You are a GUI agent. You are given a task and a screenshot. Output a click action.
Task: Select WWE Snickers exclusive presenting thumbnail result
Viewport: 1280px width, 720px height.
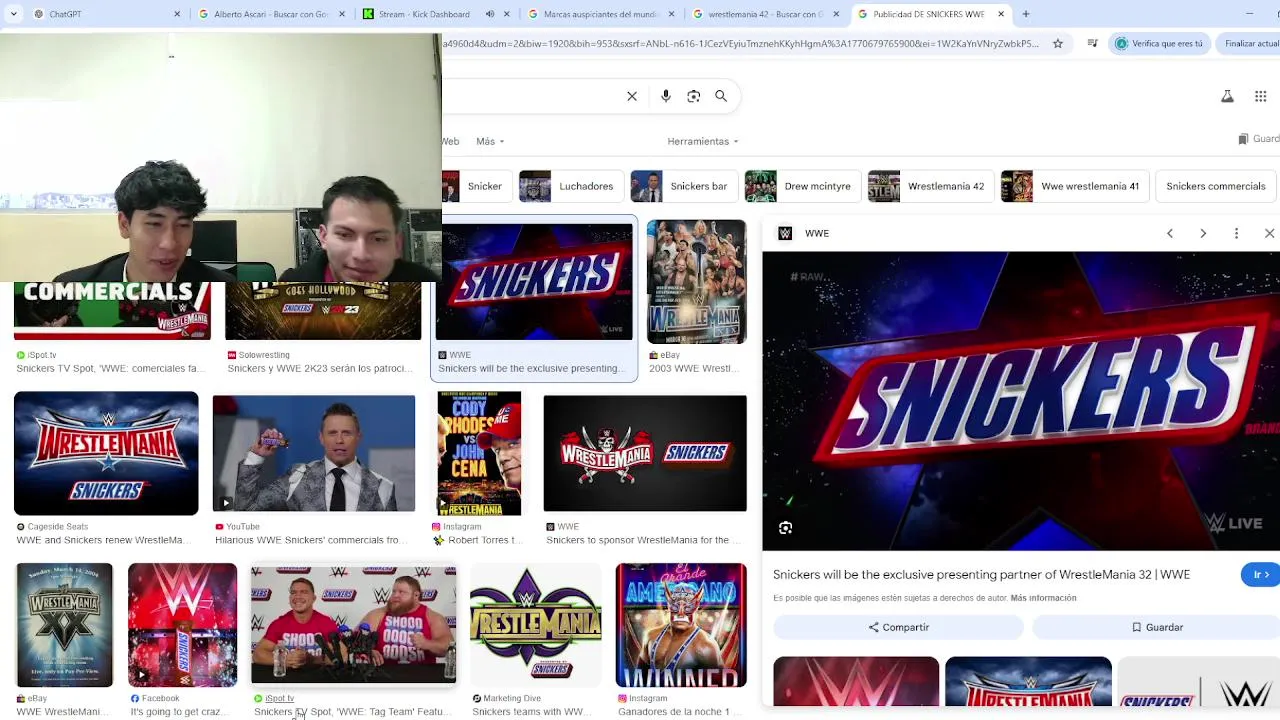coord(534,281)
